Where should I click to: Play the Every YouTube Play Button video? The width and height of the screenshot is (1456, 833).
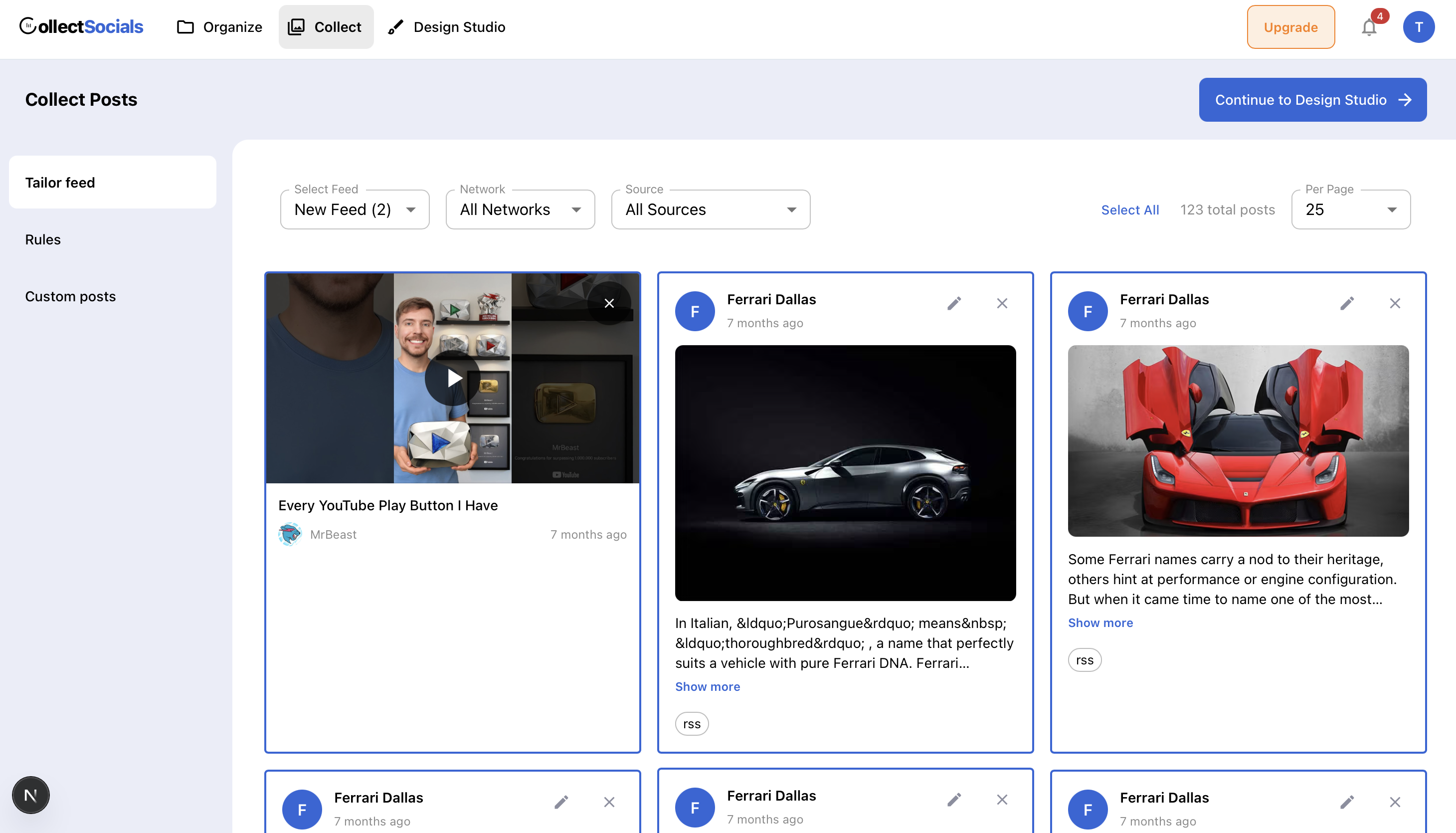[x=452, y=378]
